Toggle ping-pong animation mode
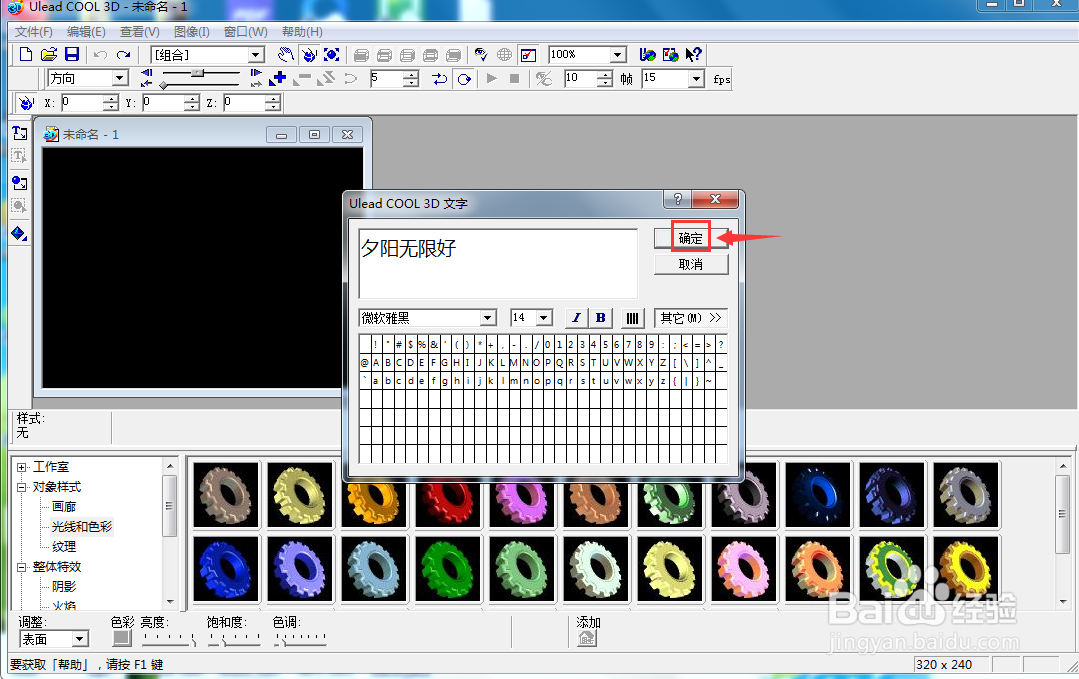Viewport: 1079px width, 679px height. [440, 78]
